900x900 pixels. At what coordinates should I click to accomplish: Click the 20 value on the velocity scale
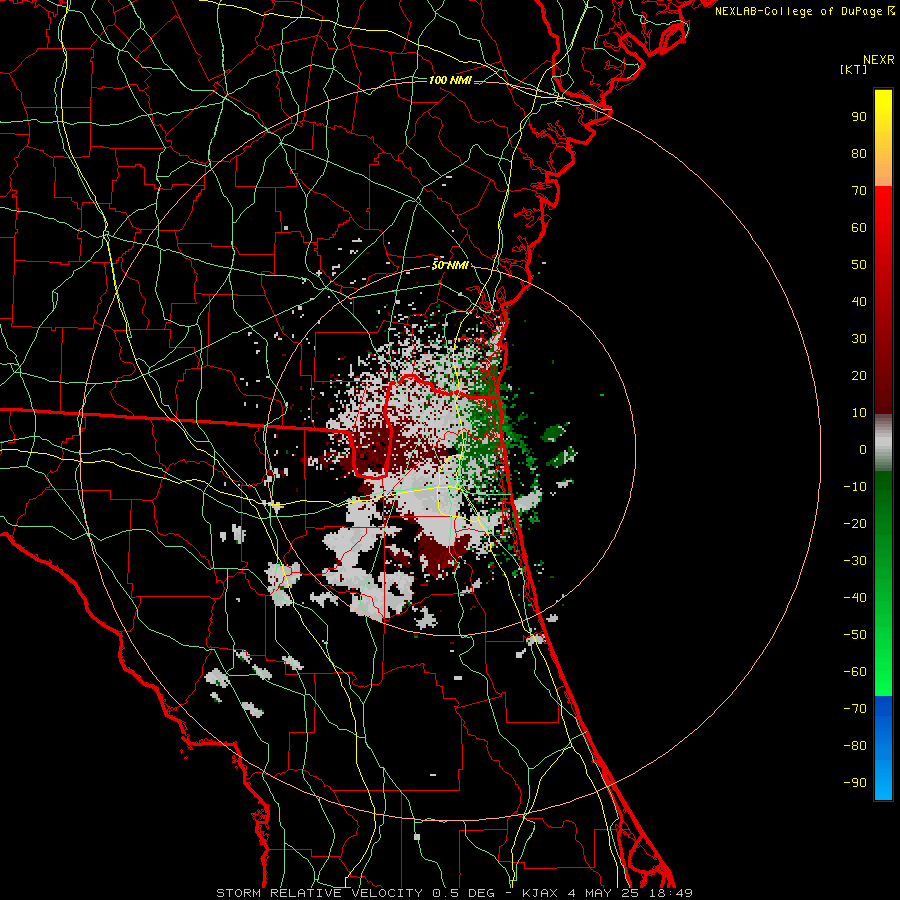tap(859, 375)
